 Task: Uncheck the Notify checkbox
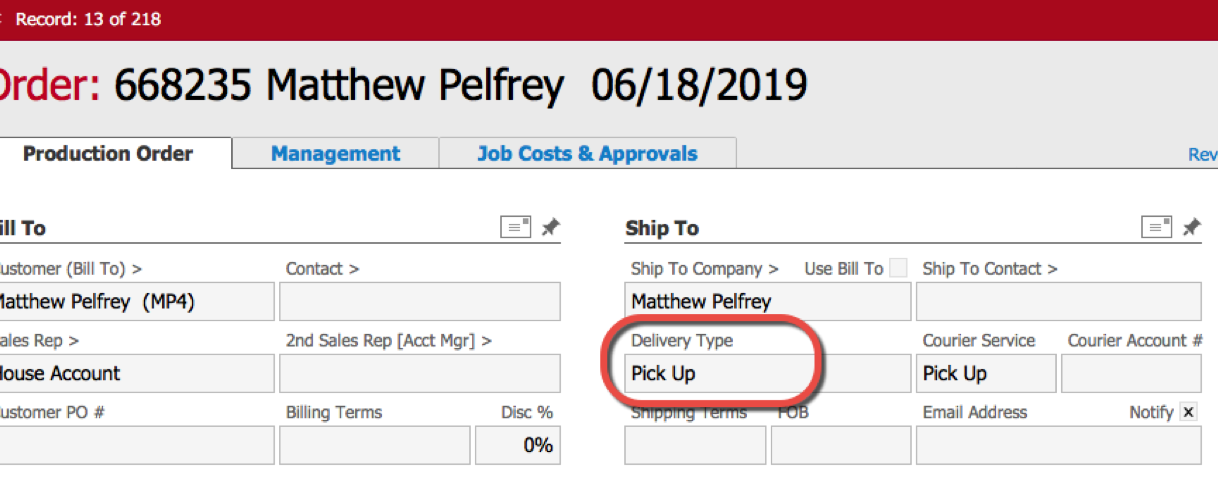1188,412
